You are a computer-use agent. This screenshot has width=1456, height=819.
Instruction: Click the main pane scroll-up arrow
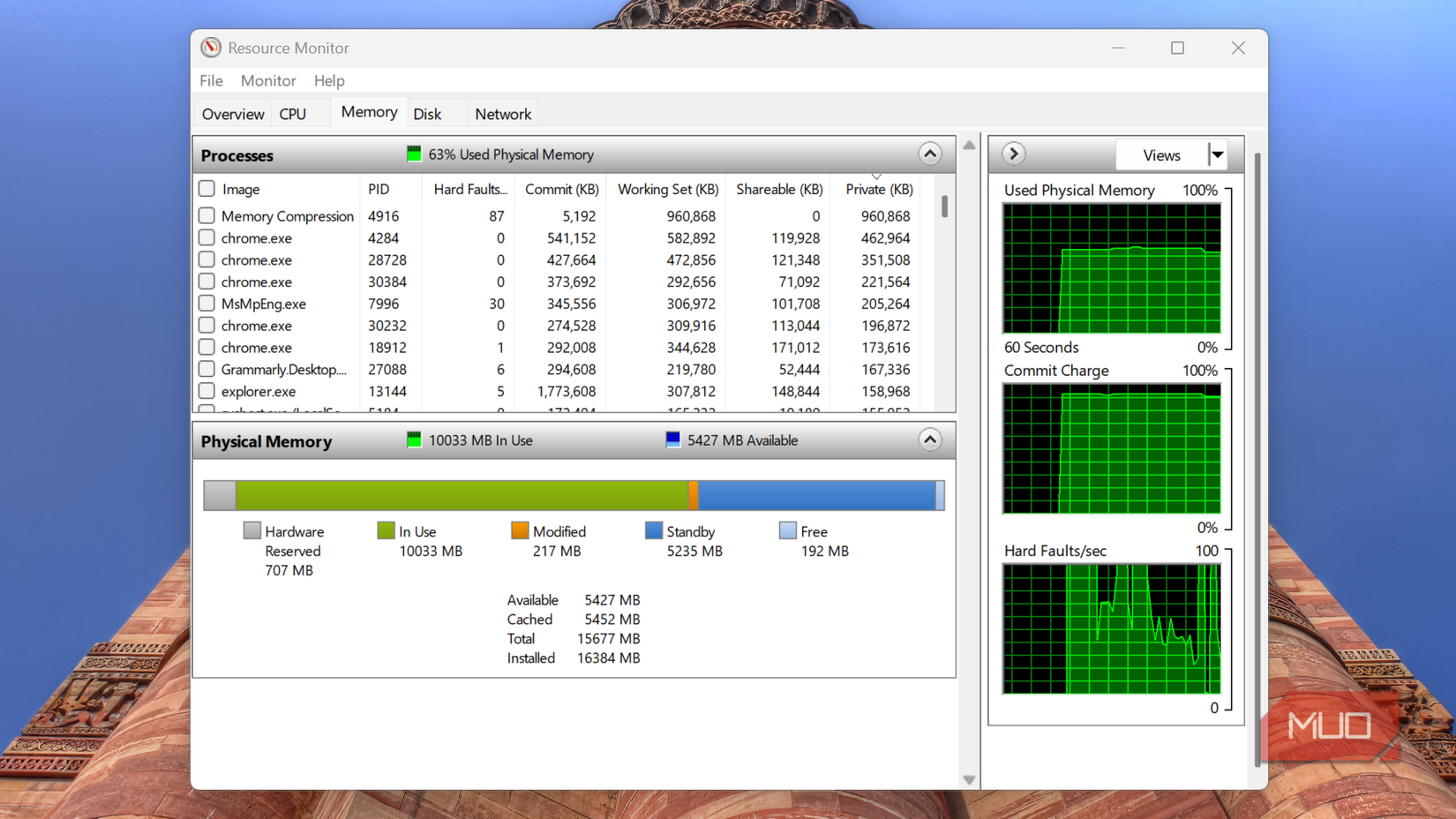pos(969,145)
